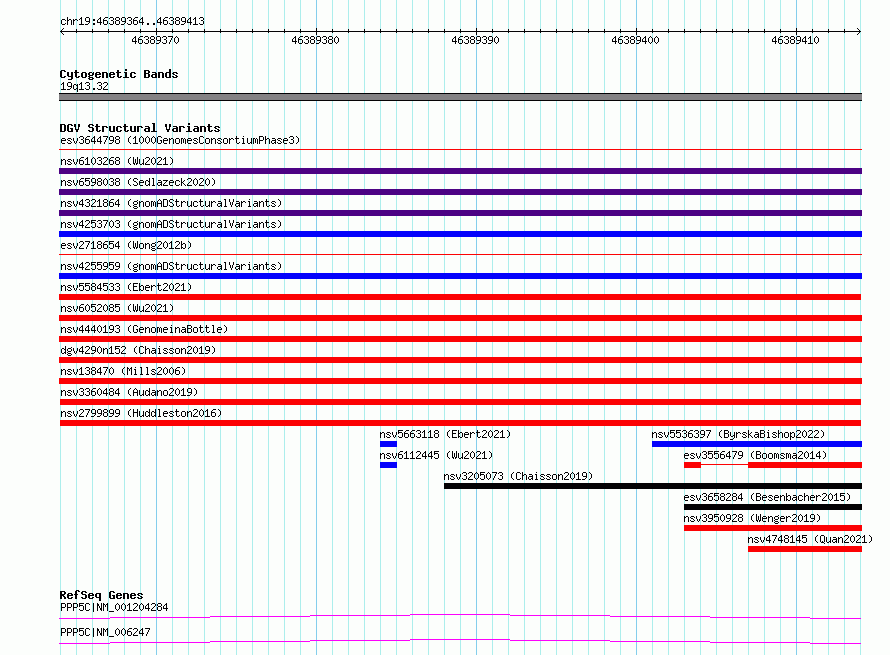890x655 pixels.
Task: Click ruler position 46389400
Action: point(636,40)
